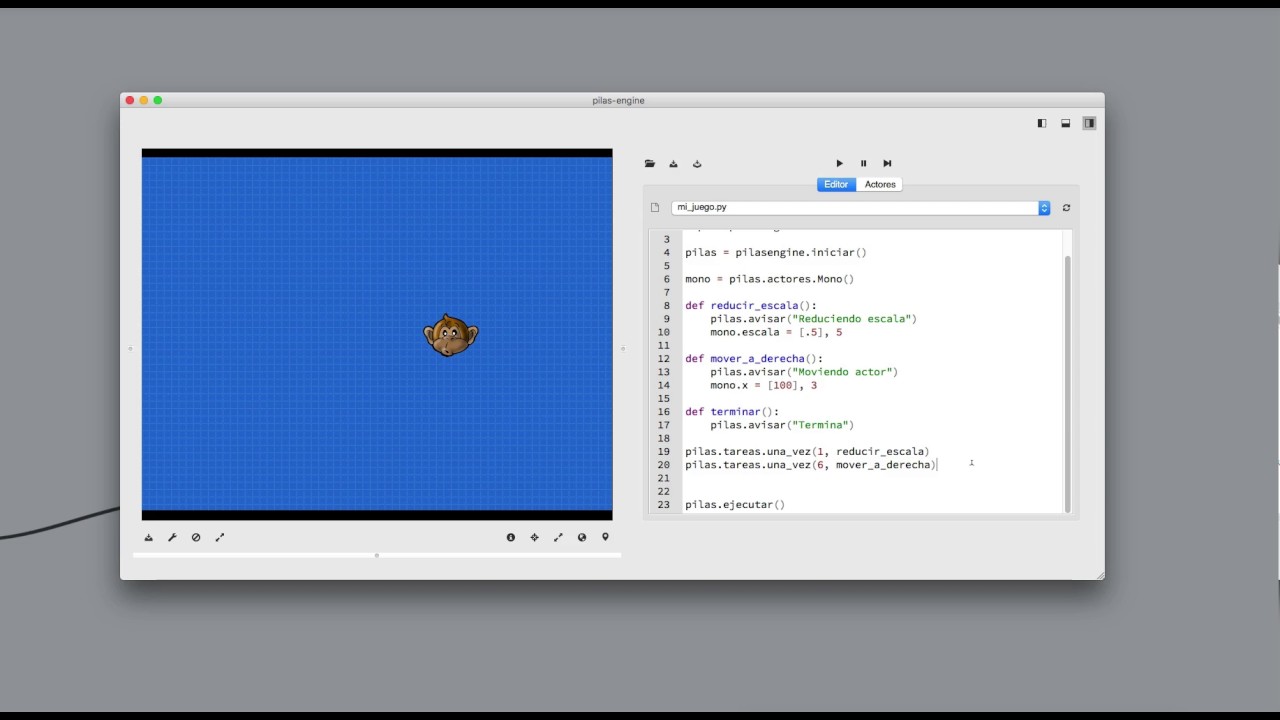Click the slider handle below the canvas toolbar
Viewport: 1280px width, 720px height.
[377, 555]
